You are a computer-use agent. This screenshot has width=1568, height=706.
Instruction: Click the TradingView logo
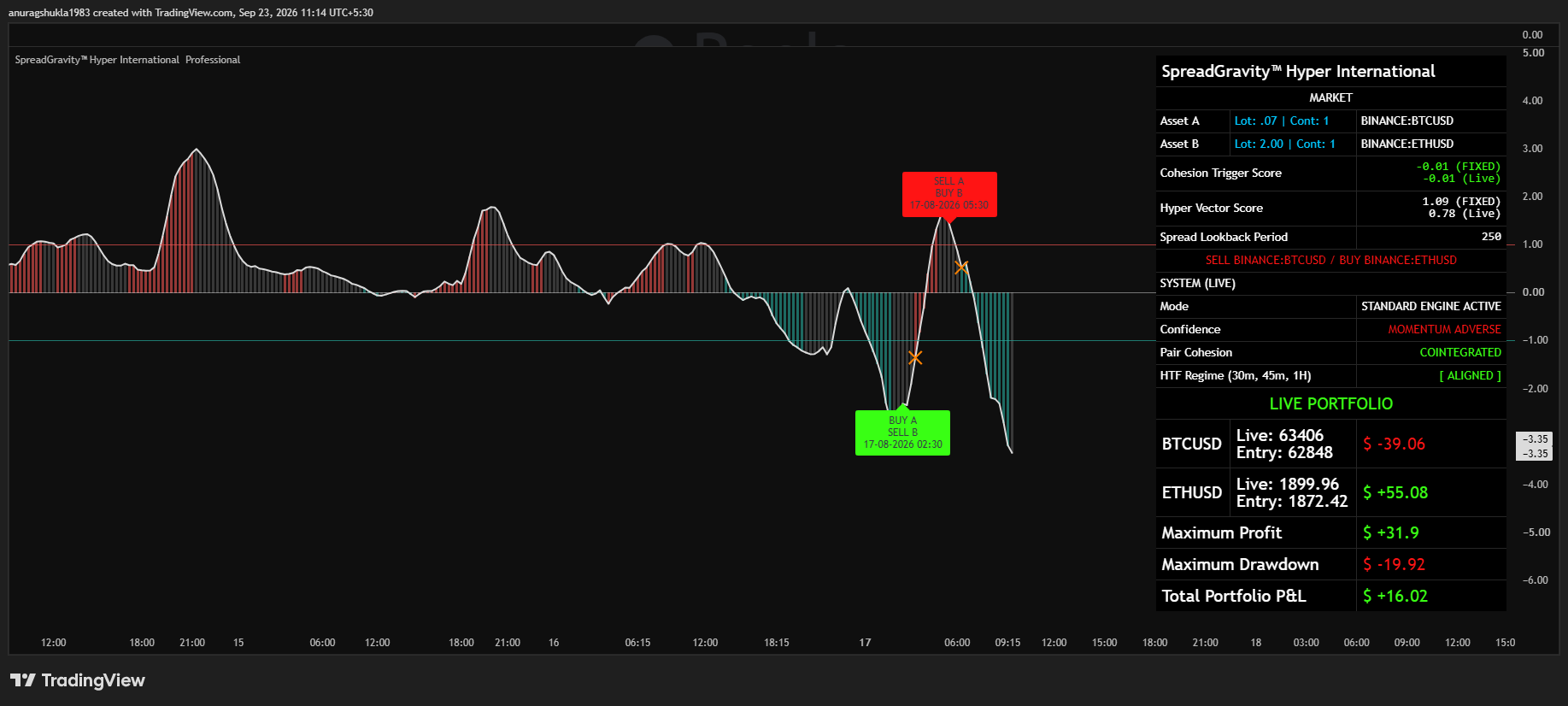78,680
